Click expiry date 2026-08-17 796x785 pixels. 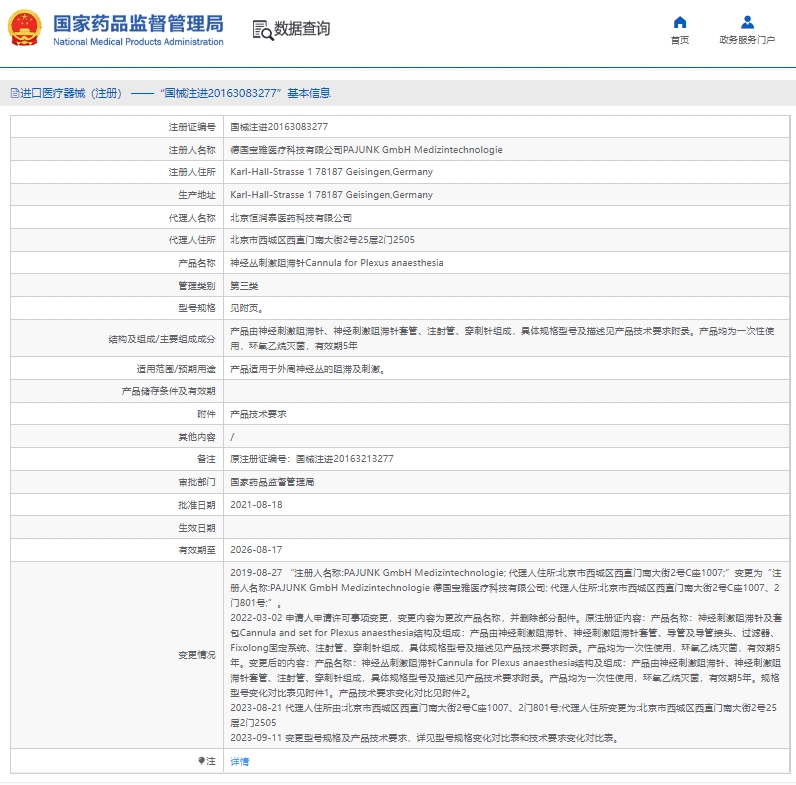256,550
